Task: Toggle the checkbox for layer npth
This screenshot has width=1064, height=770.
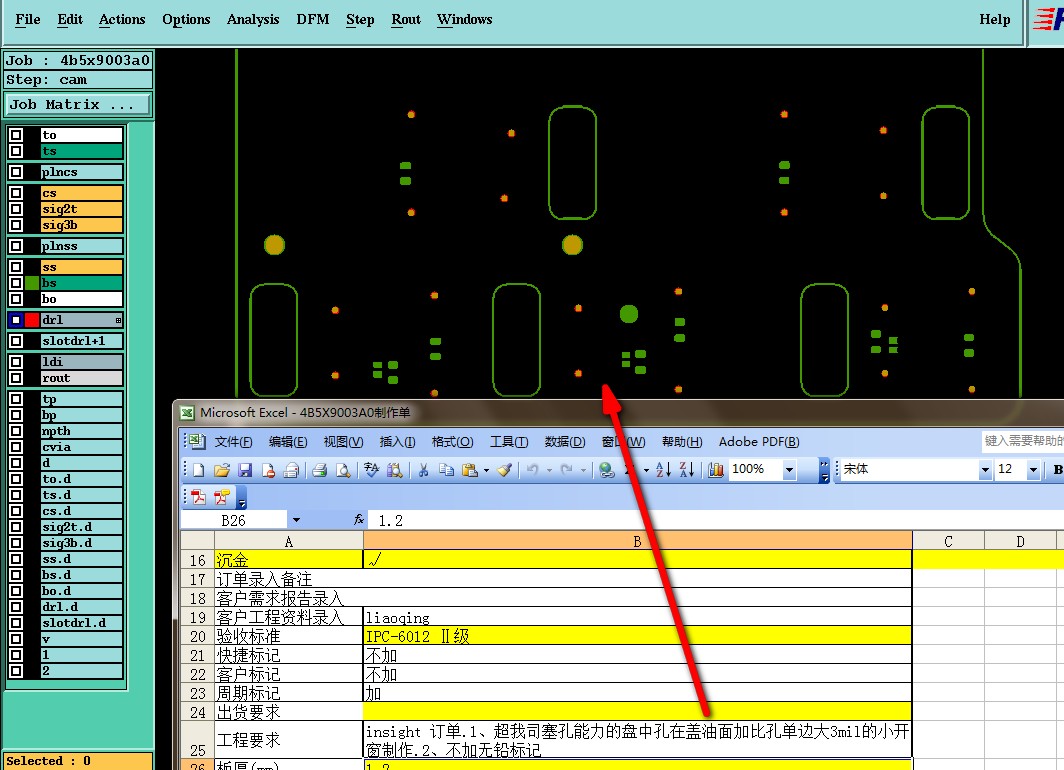Action: coord(16,431)
